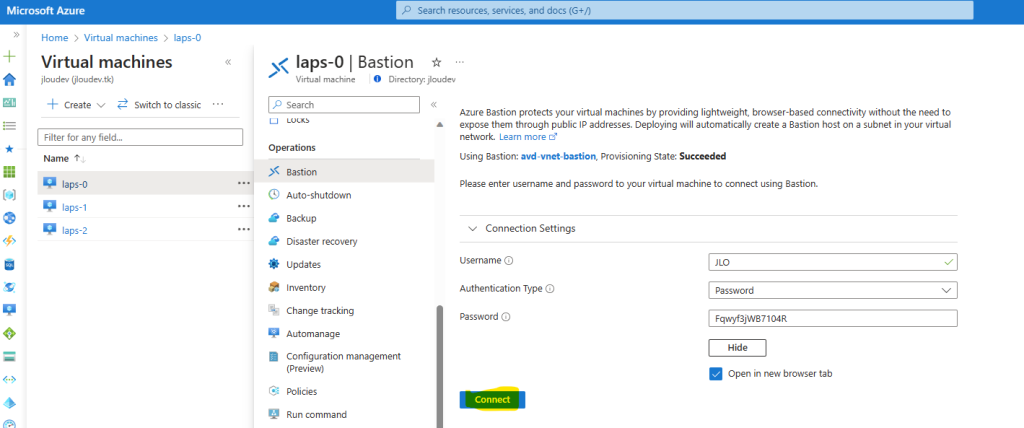Open ellipsis menu next to laps-1

(x=244, y=206)
